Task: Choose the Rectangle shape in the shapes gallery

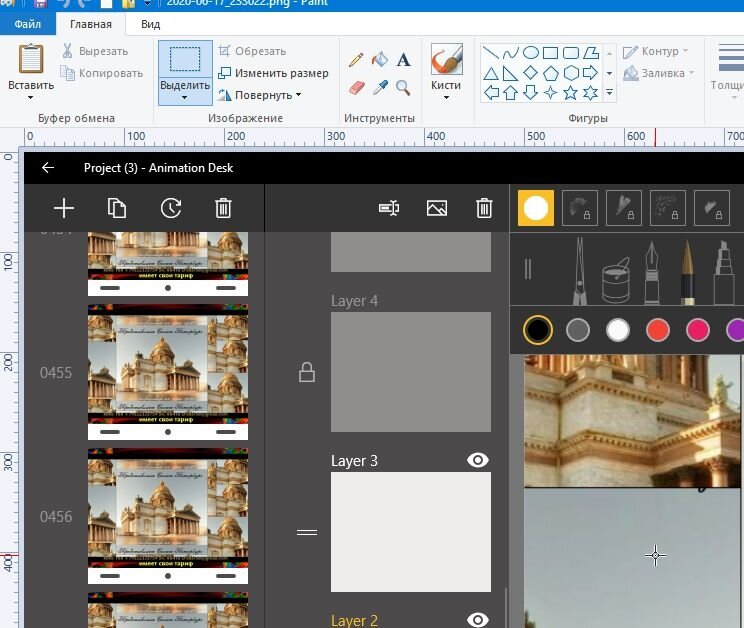Action: click(550, 53)
